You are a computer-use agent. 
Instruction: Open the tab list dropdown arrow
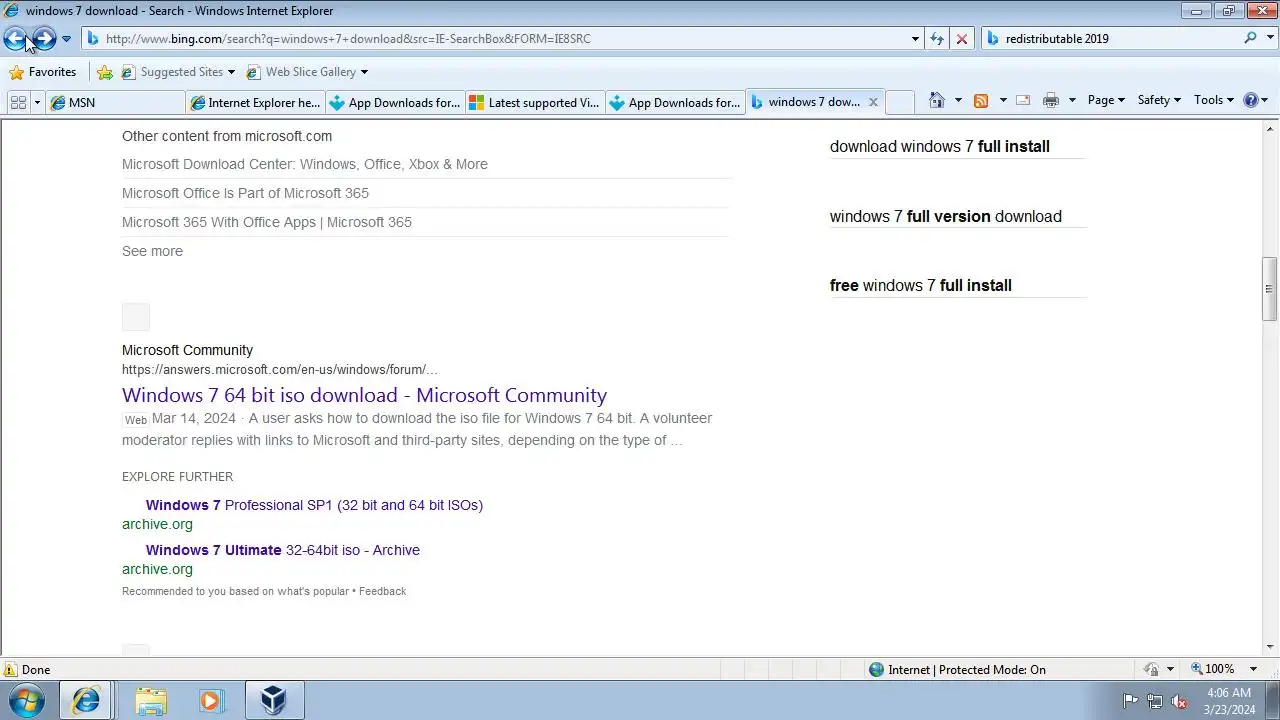[x=37, y=102]
